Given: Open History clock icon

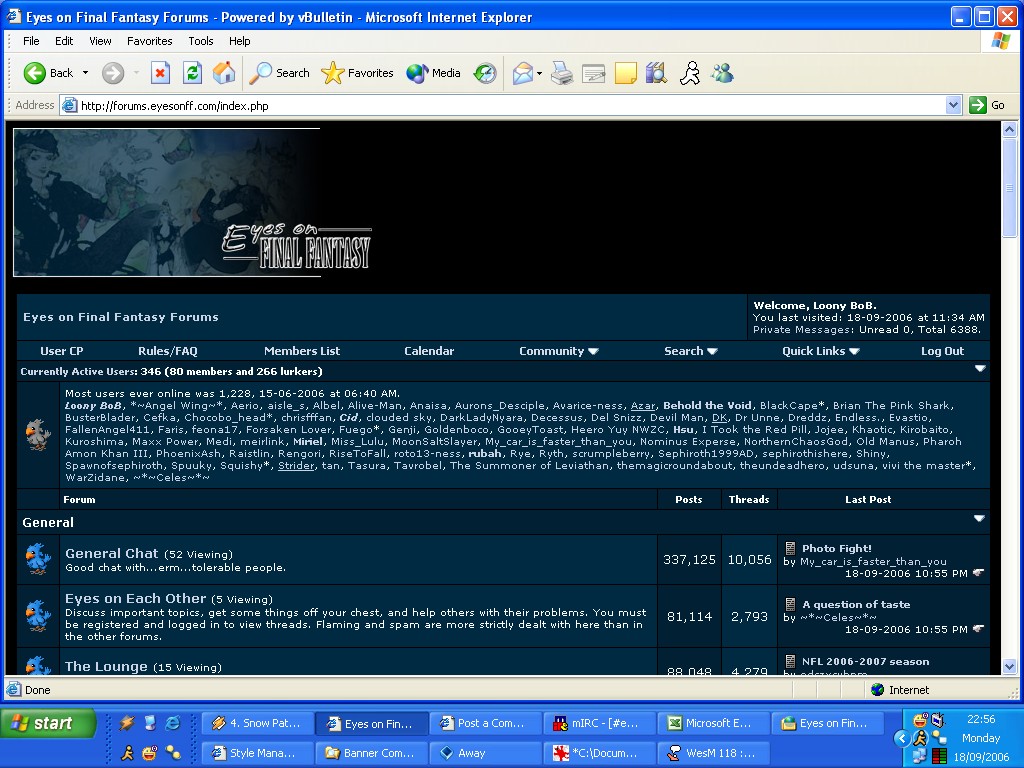Looking at the screenshot, I should pyautogui.click(x=485, y=73).
